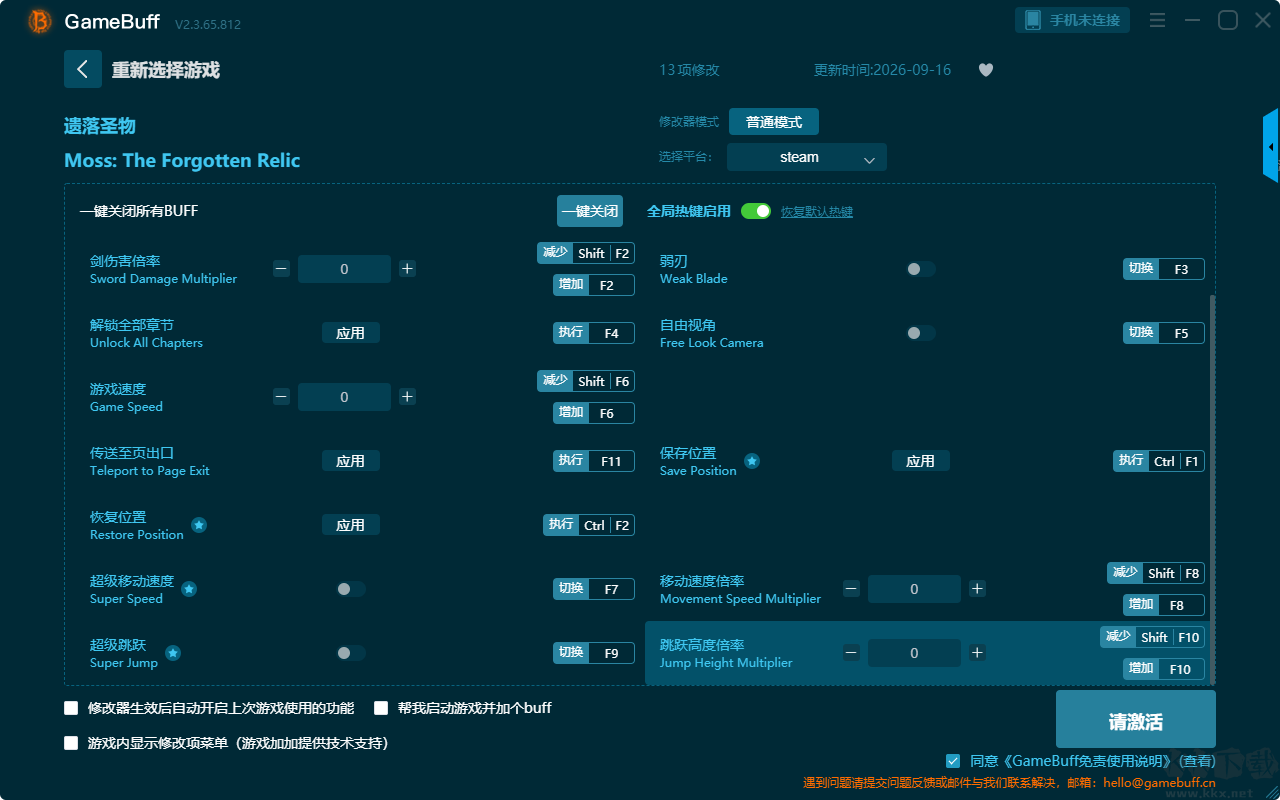Click the F5 toggle hotkey for Free Look
This screenshot has height=800, width=1280.
click(x=1164, y=333)
